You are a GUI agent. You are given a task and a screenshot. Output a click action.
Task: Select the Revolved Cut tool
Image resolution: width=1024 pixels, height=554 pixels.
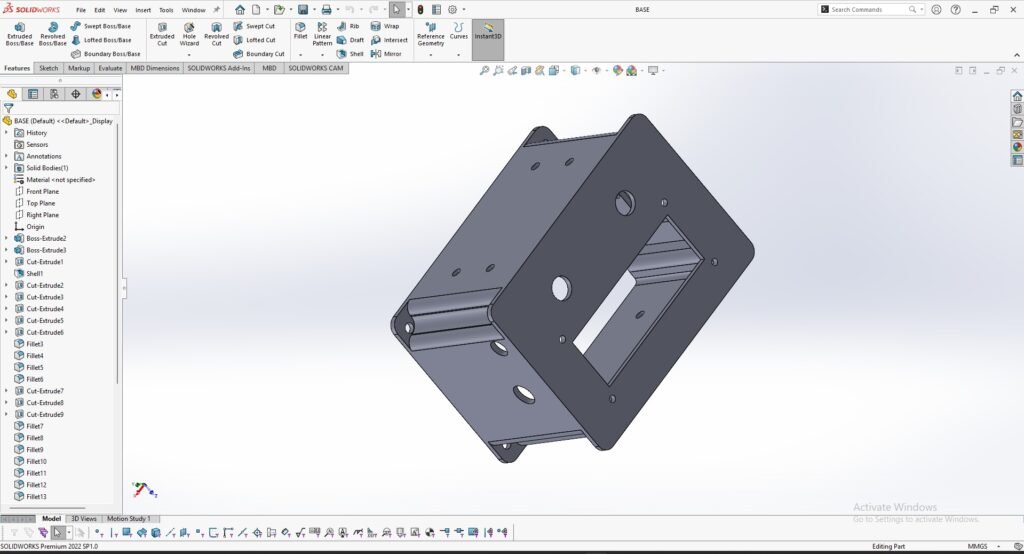pyautogui.click(x=216, y=33)
